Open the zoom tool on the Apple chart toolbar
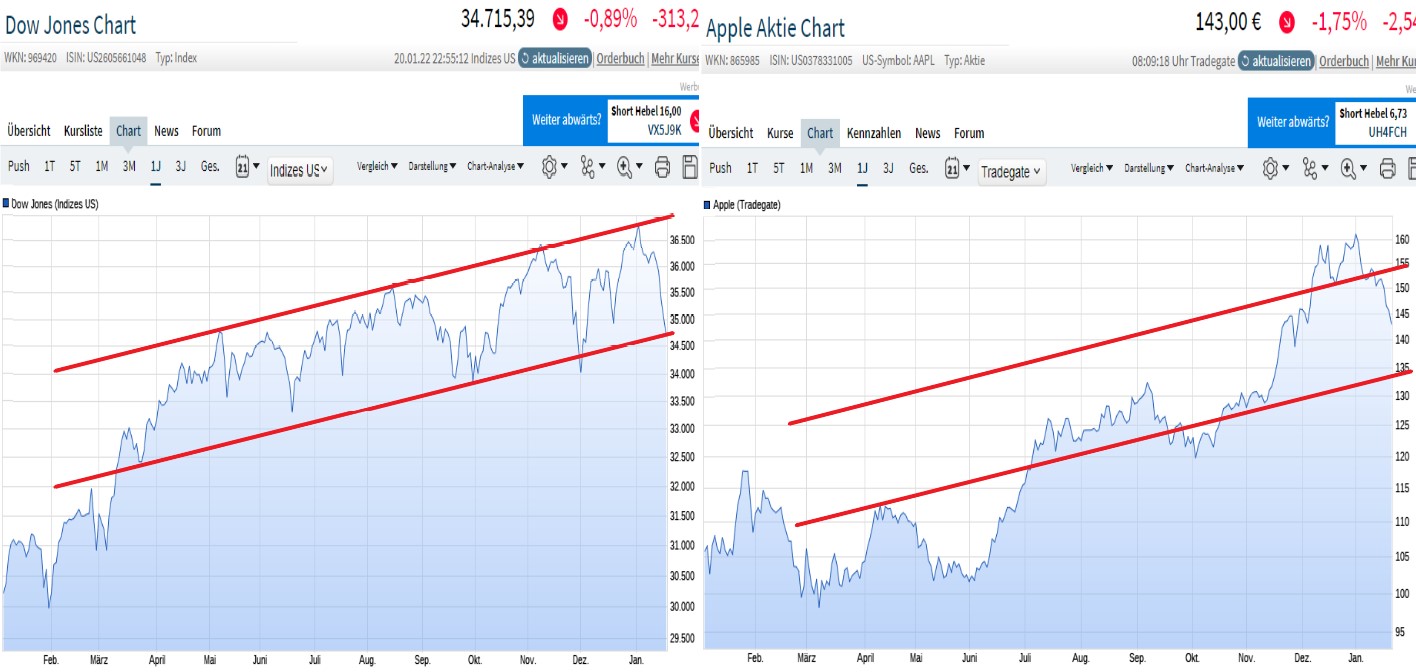Image resolution: width=1416 pixels, height=672 pixels. click(x=1349, y=168)
